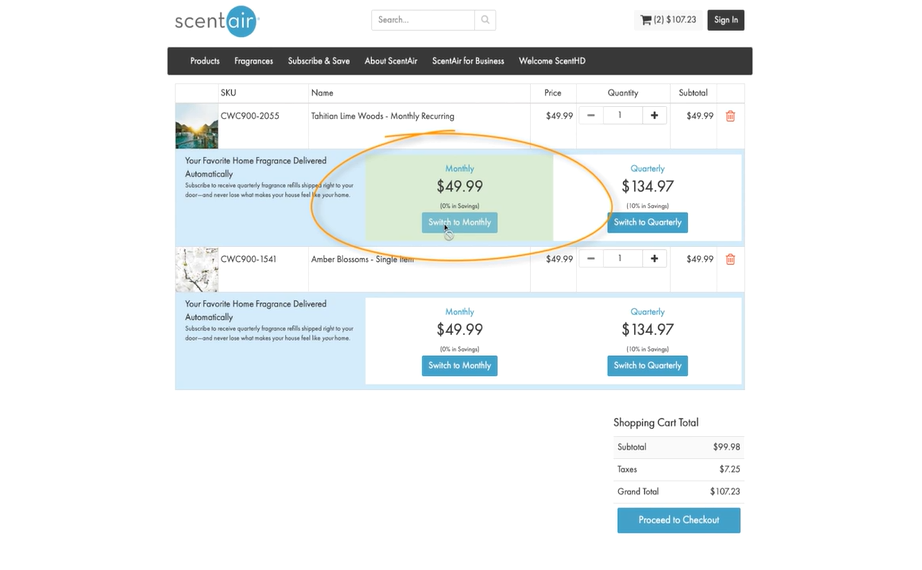
Task: Open the Fragrances menu
Action: point(253,61)
